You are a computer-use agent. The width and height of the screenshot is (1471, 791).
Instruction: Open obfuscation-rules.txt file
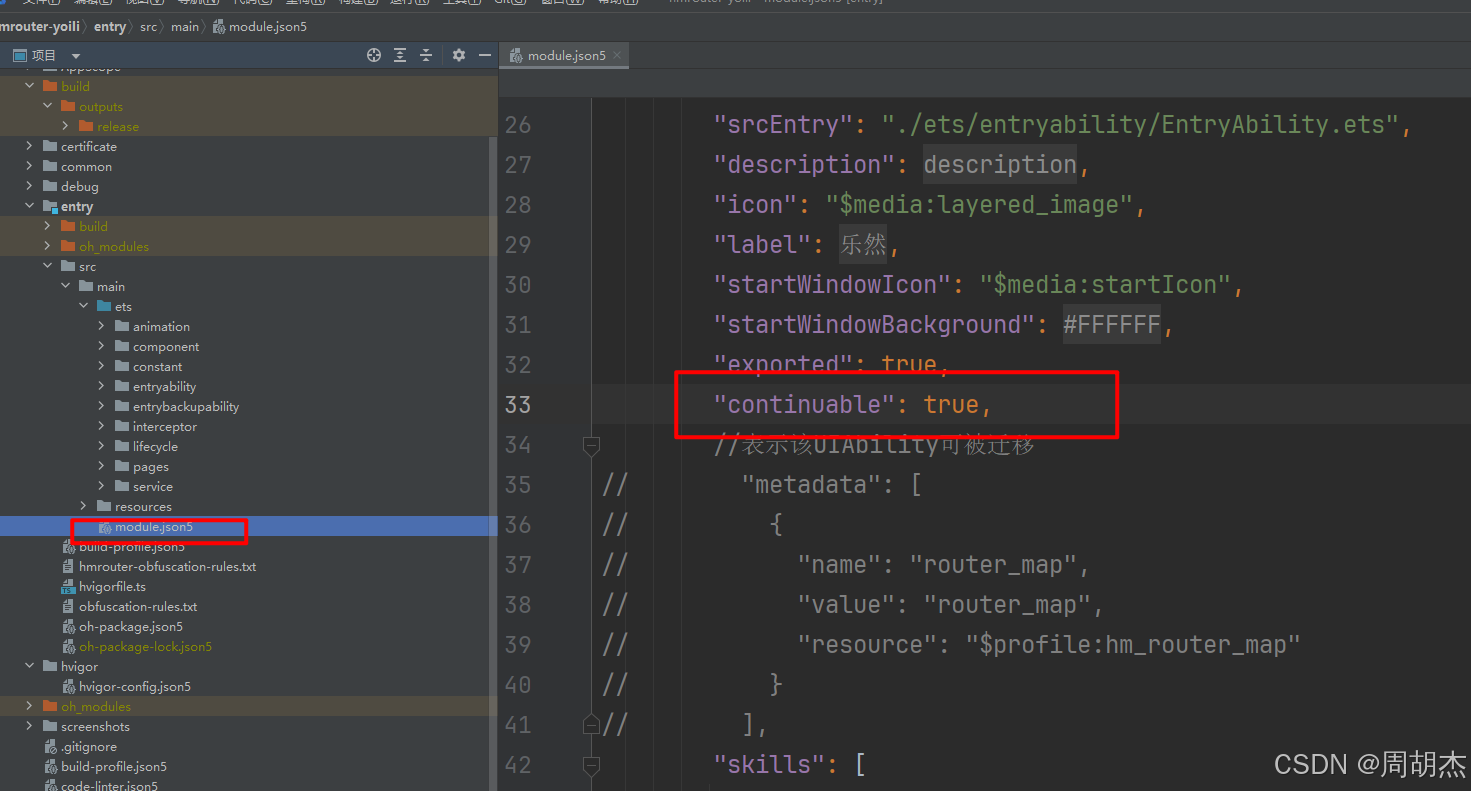[138, 606]
